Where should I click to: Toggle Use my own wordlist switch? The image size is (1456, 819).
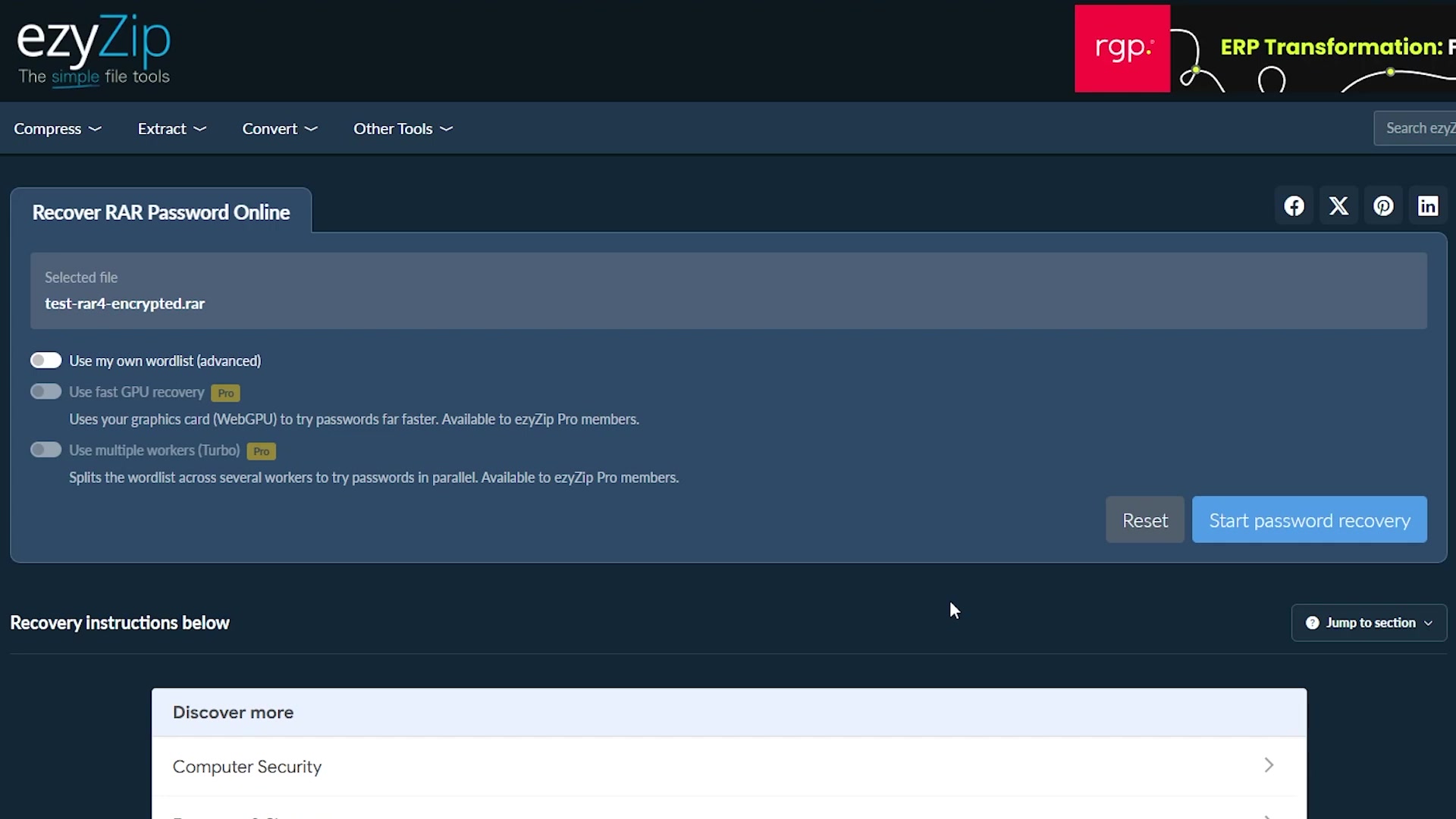pyautogui.click(x=45, y=360)
